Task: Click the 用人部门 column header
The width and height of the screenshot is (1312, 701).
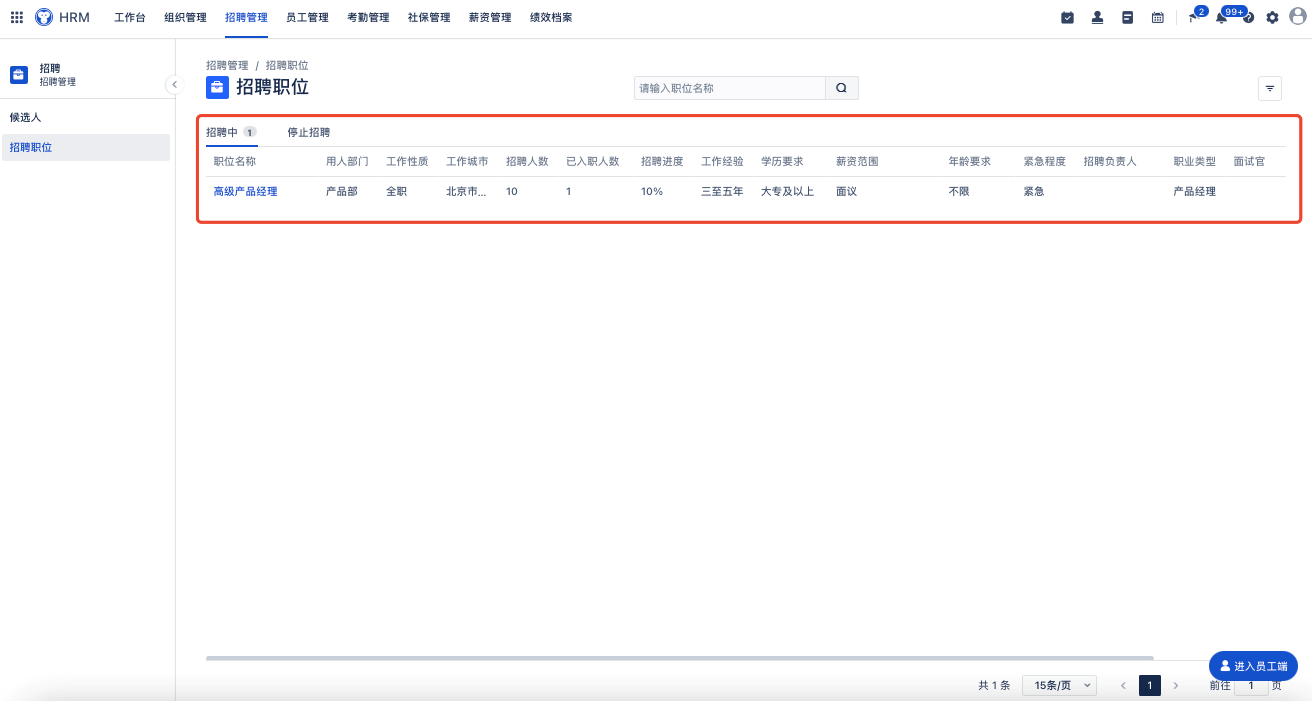Action: (347, 161)
